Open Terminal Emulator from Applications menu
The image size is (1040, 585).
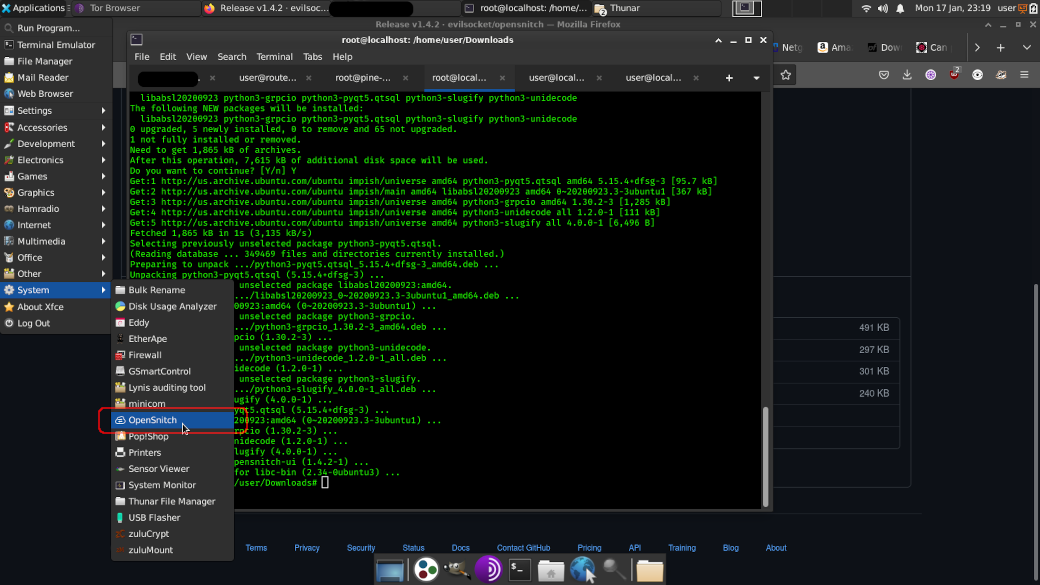(x=56, y=45)
